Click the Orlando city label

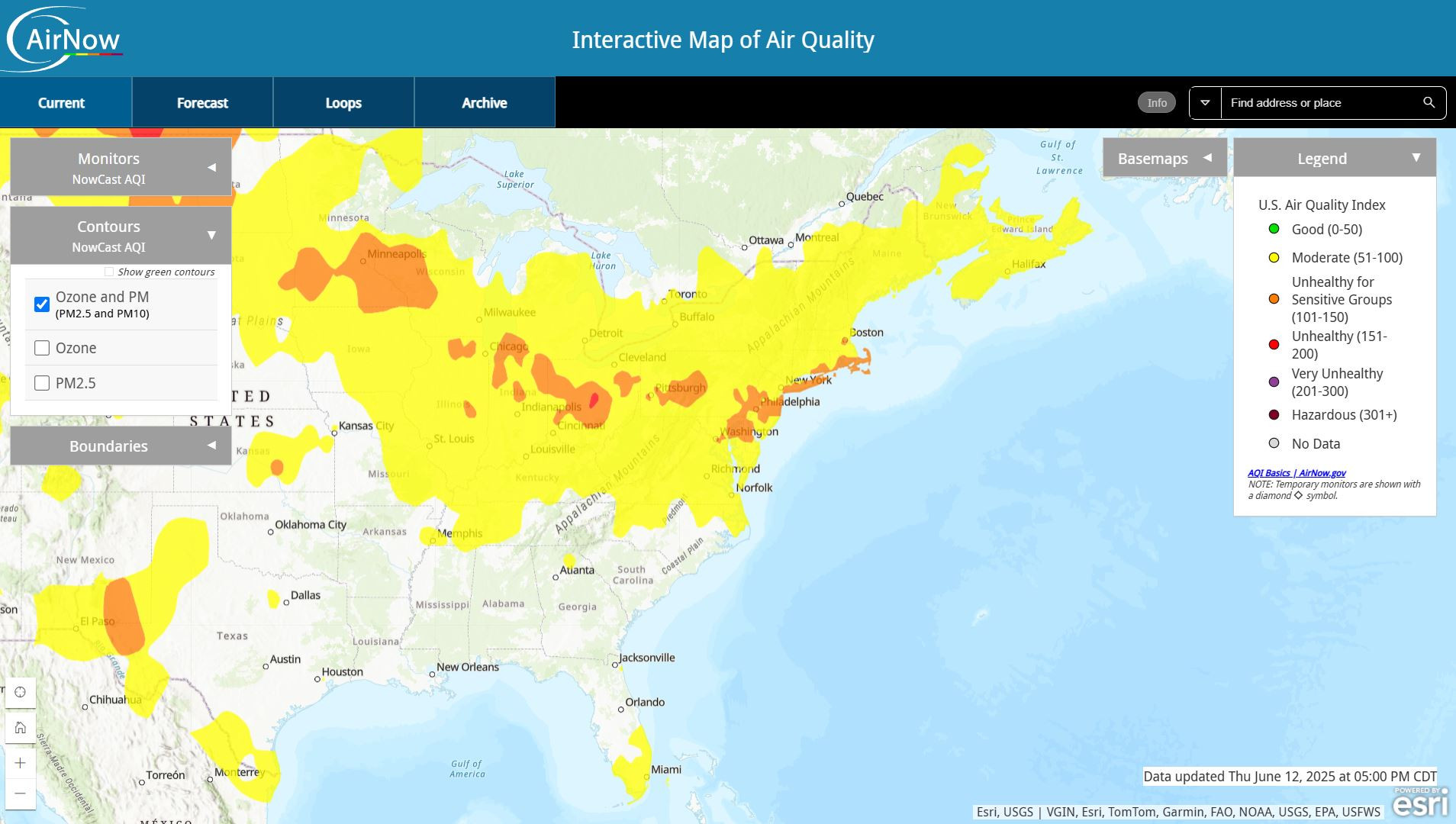click(x=645, y=702)
